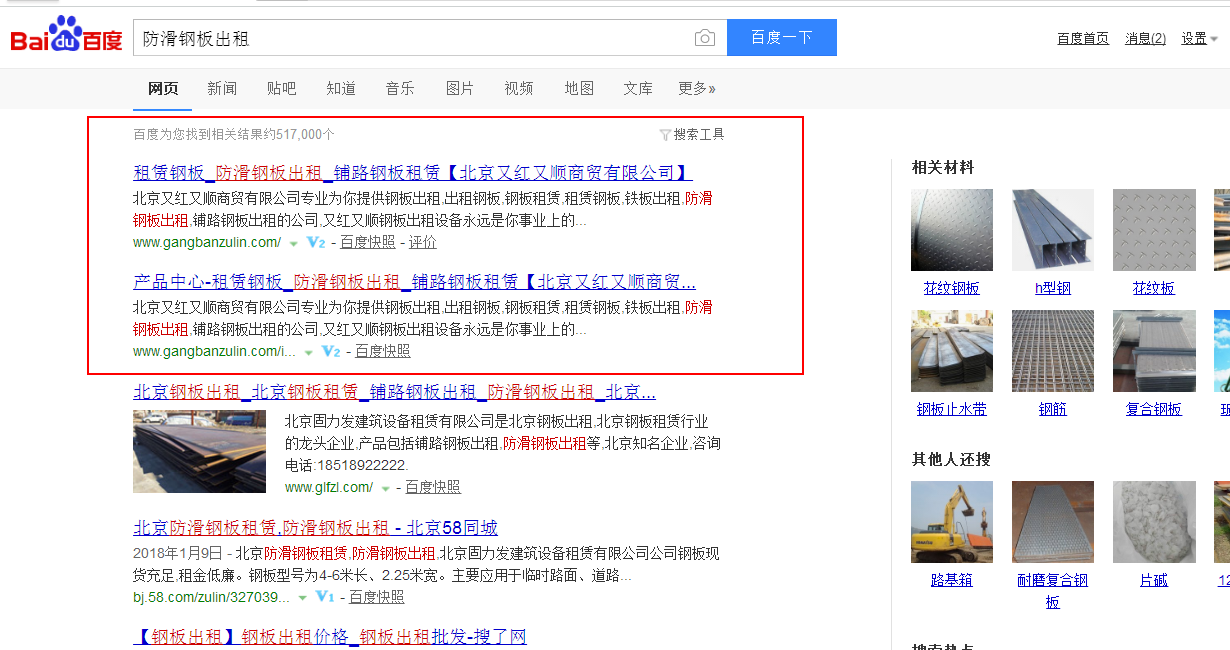Click V1 badge on 58.com result
Screen dimensions: 1230x650
pyautogui.click(x=324, y=597)
